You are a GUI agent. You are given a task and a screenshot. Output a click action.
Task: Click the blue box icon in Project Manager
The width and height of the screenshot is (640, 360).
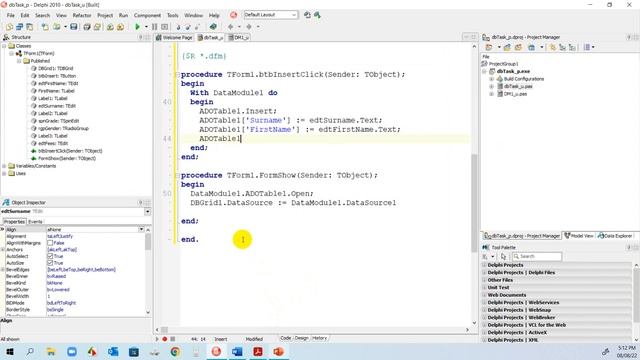click(x=531, y=47)
